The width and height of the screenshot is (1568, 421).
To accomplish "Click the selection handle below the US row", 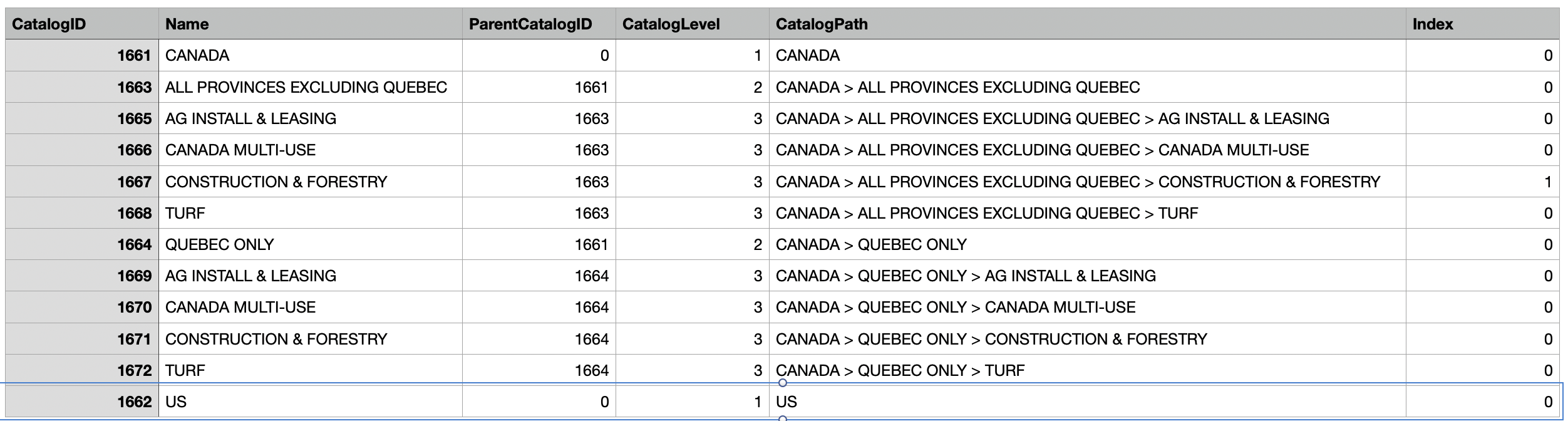I will (x=782, y=418).
